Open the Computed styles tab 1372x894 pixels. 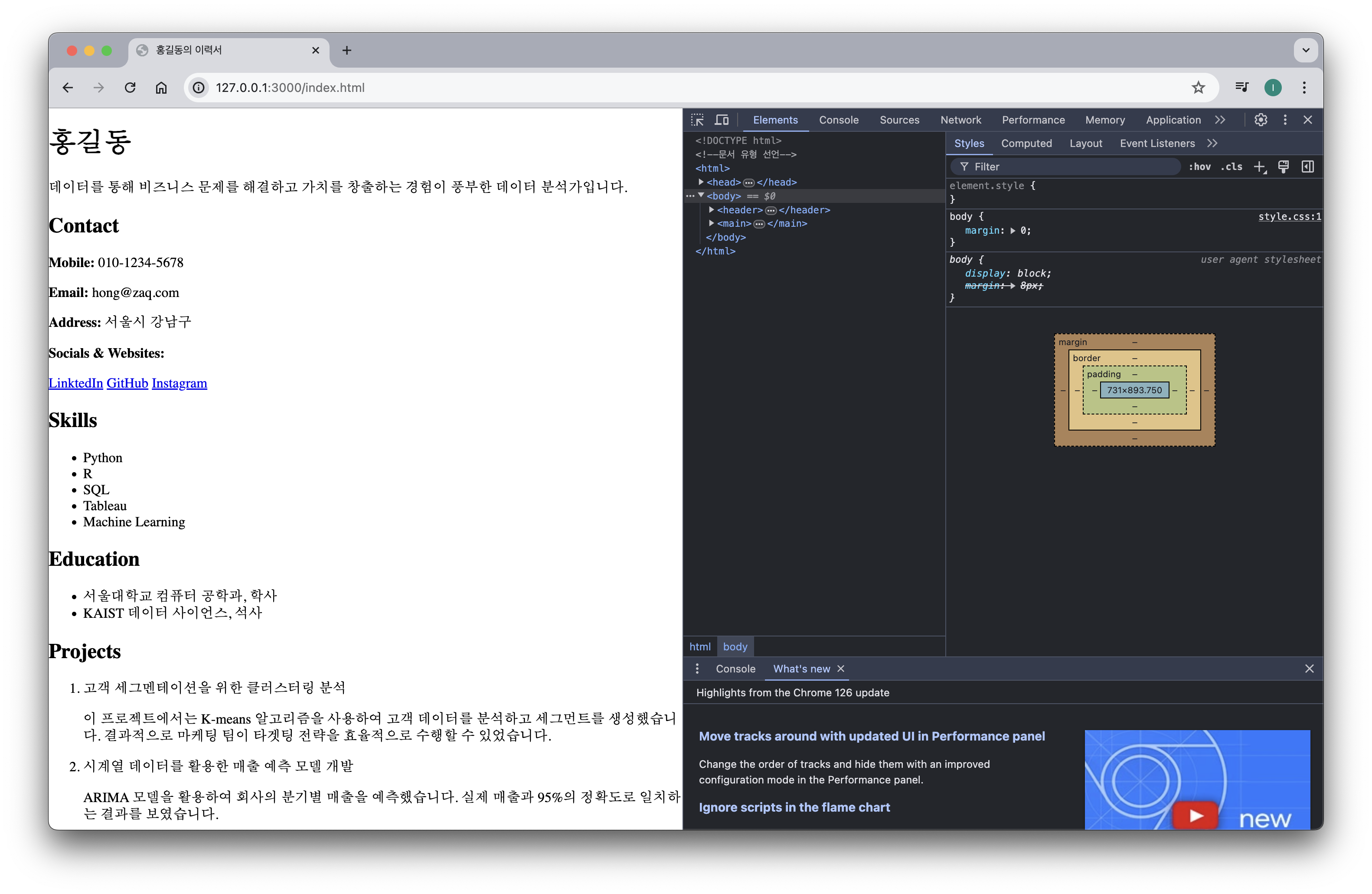point(1026,144)
